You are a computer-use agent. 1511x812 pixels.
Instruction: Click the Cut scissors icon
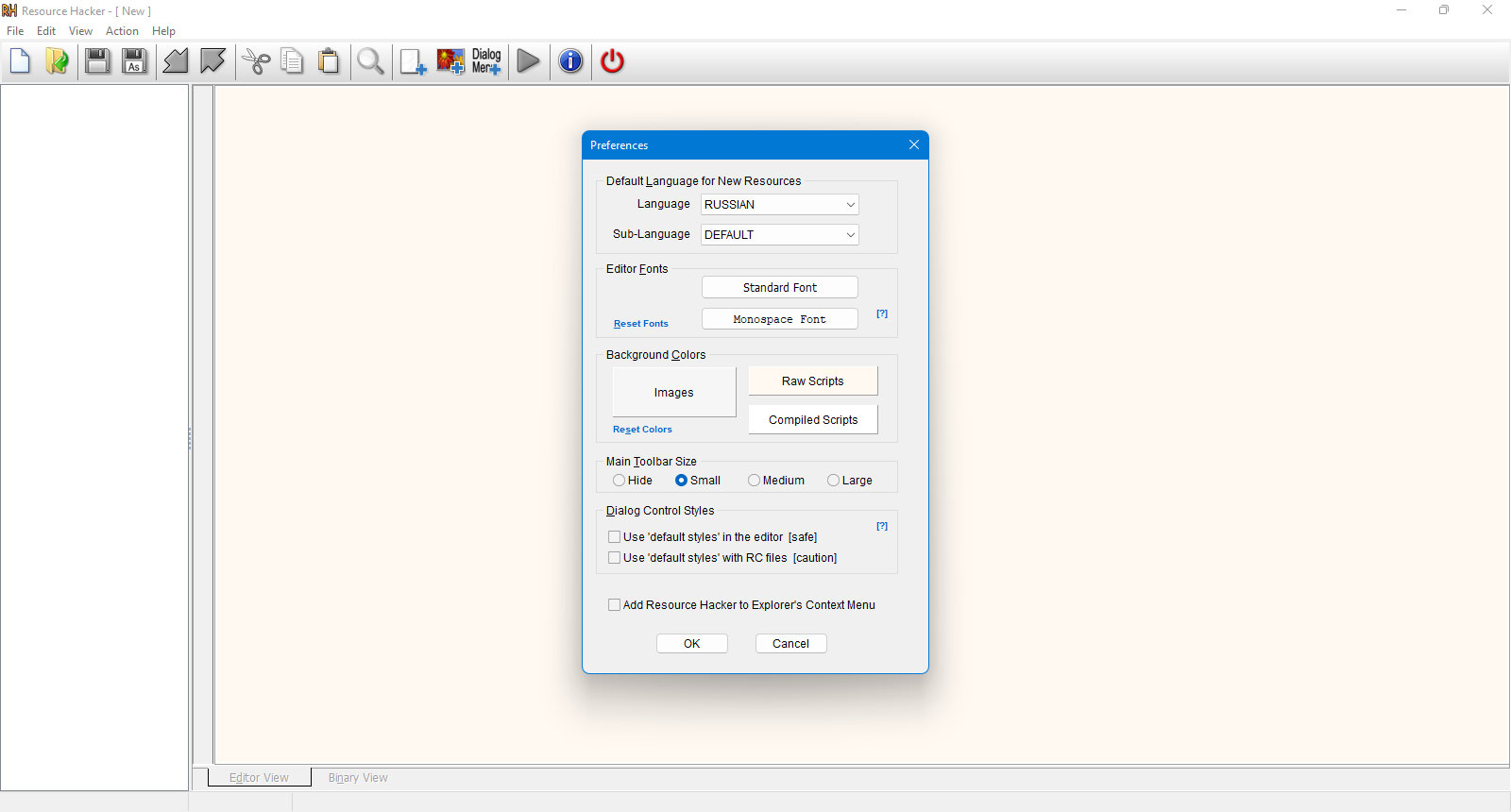(256, 61)
